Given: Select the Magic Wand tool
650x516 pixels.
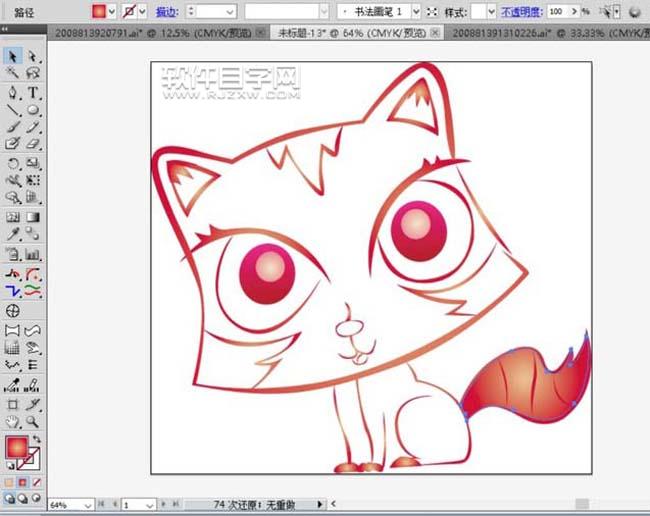Looking at the screenshot, I should [13, 74].
